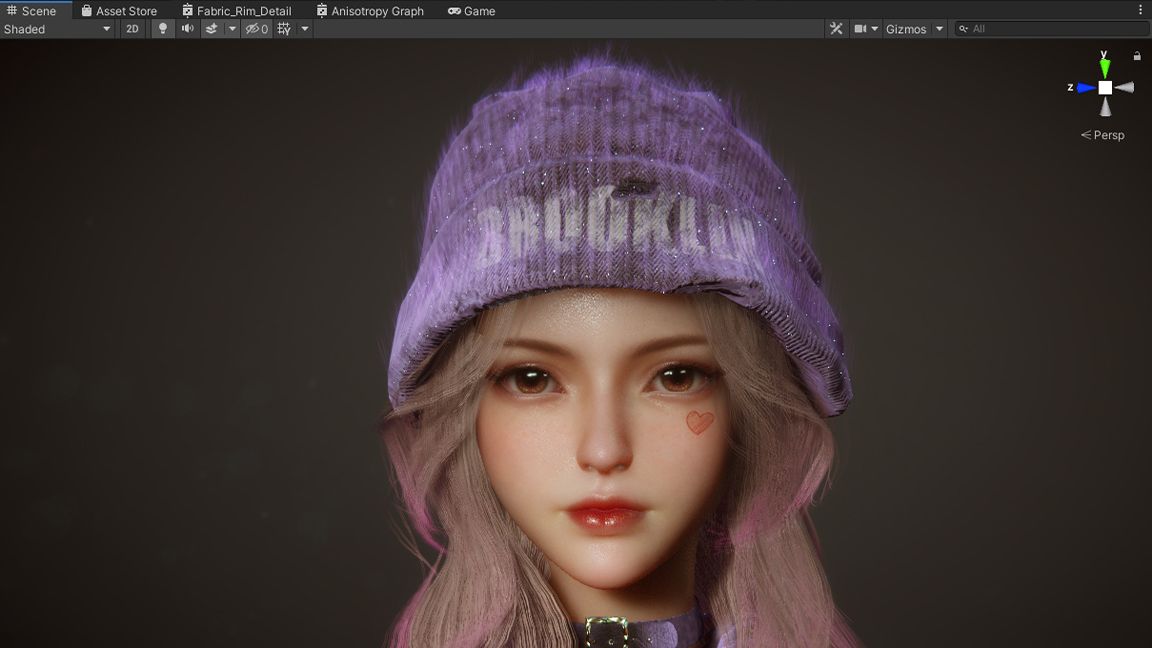This screenshot has height=648, width=1152.
Task: Click the hidden objects eye icon showing 0
Action: click(256, 28)
